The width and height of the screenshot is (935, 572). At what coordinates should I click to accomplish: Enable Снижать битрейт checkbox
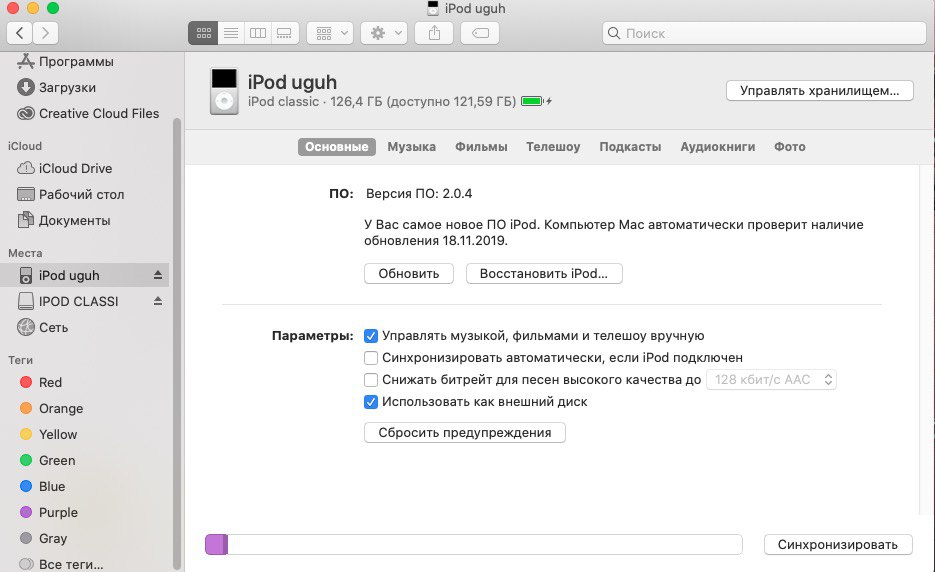371,380
